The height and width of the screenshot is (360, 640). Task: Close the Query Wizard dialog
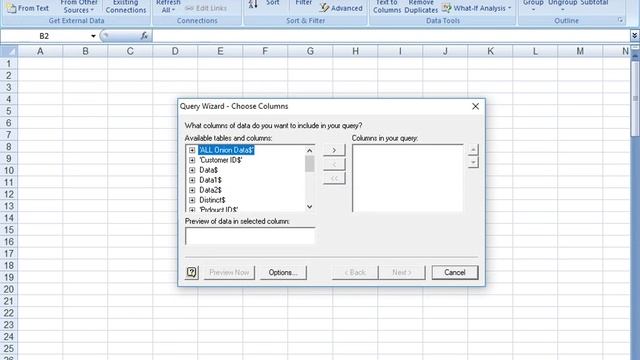[x=475, y=106]
